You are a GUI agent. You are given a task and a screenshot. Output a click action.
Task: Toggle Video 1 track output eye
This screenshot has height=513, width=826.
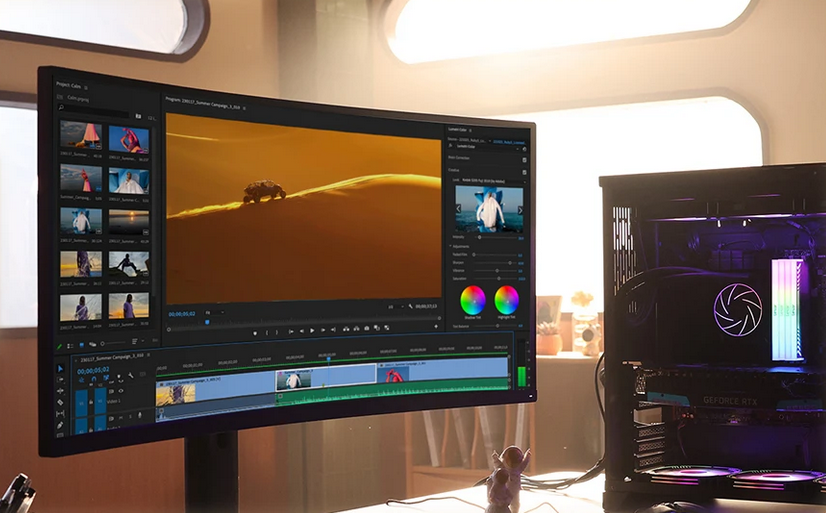(122, 390)
